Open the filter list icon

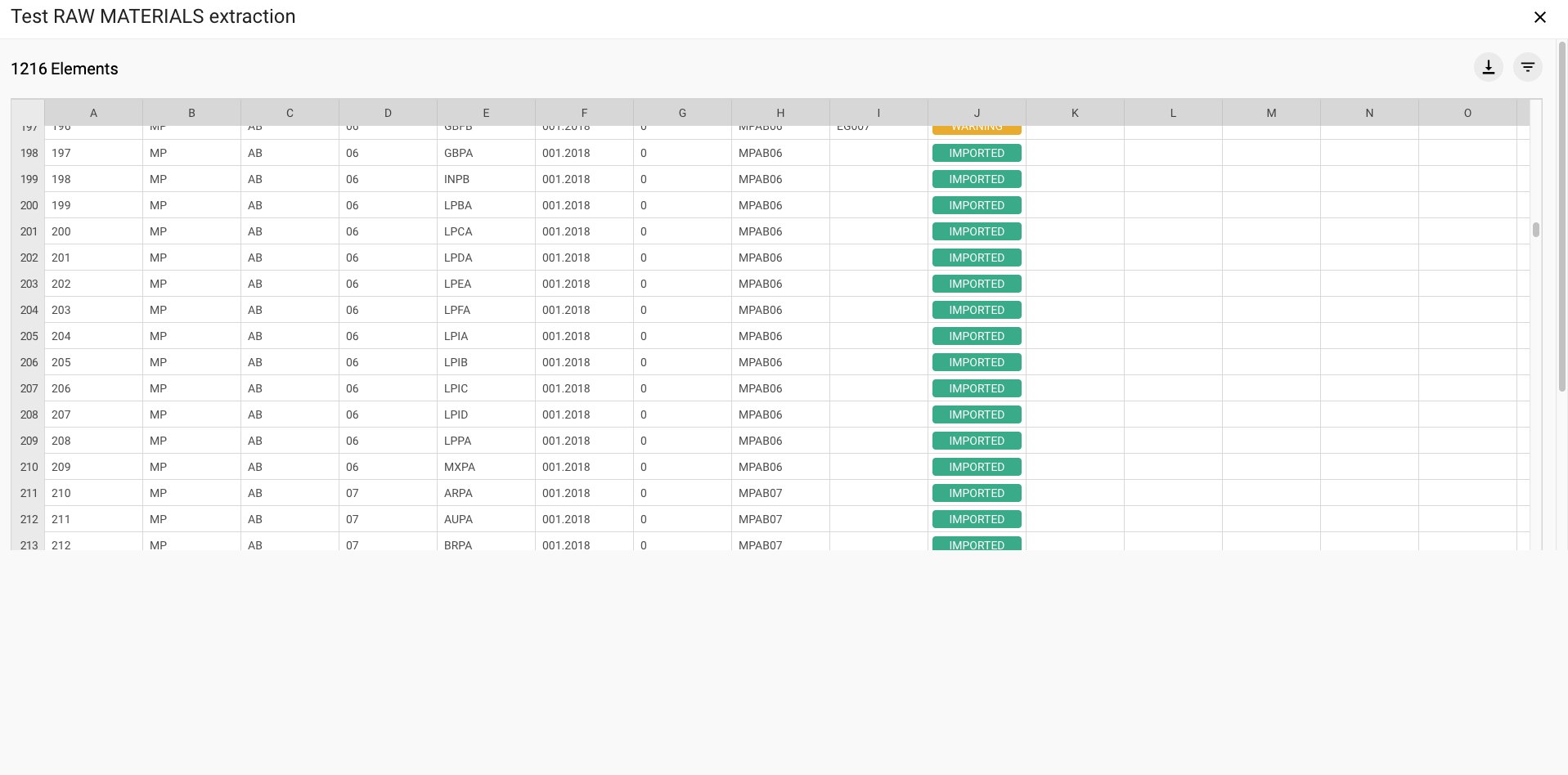point(1527,68)
